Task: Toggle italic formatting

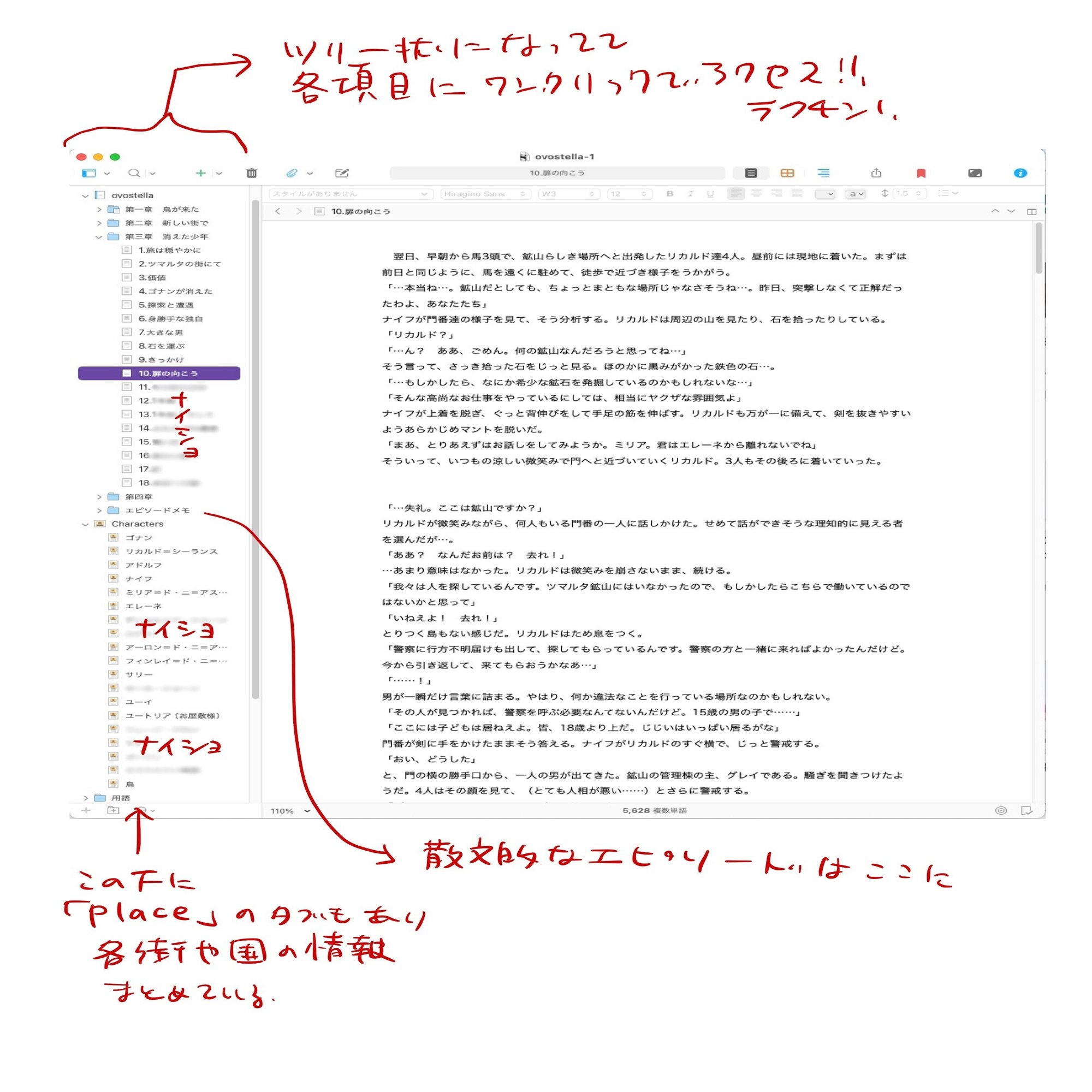Action: click(x=690, y=194)
